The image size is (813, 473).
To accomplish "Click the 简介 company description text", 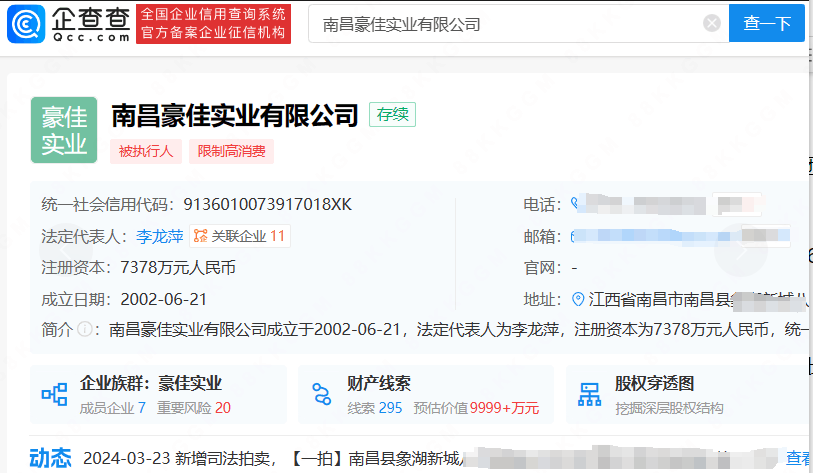I will point(459,329).
